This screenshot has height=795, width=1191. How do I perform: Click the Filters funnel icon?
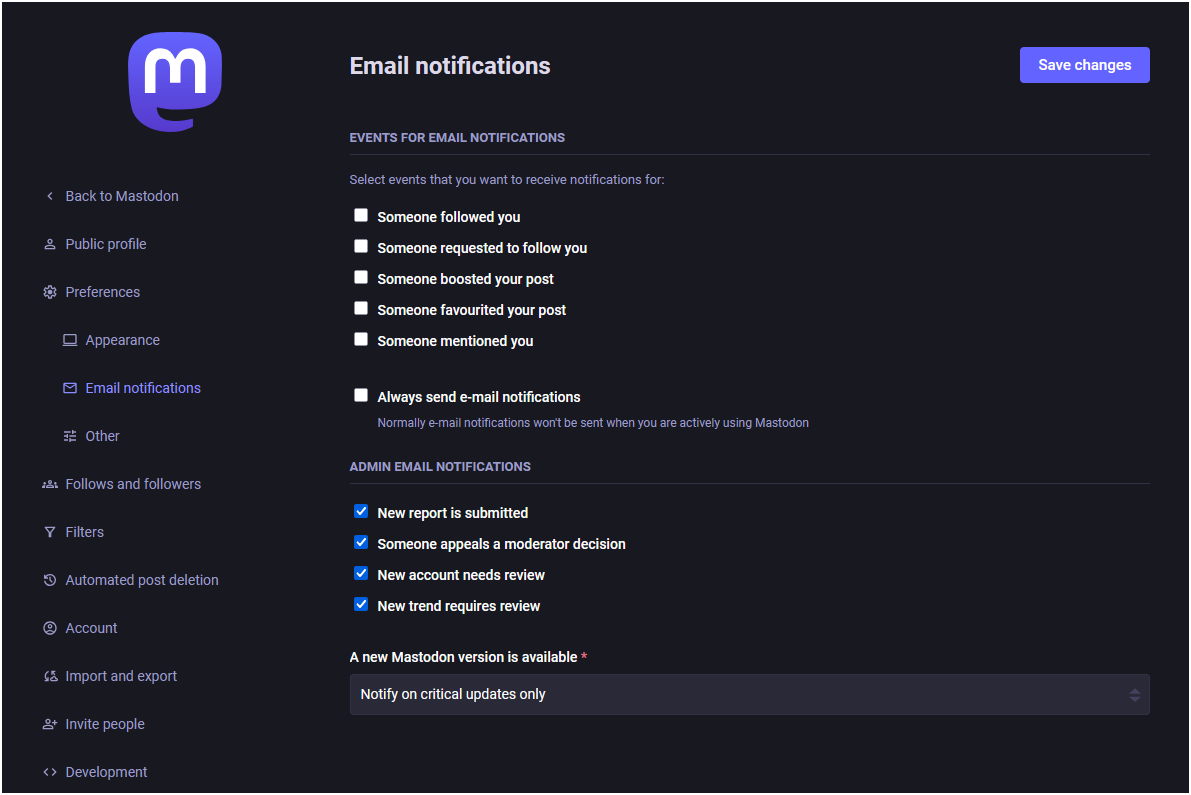coord(50,532)
